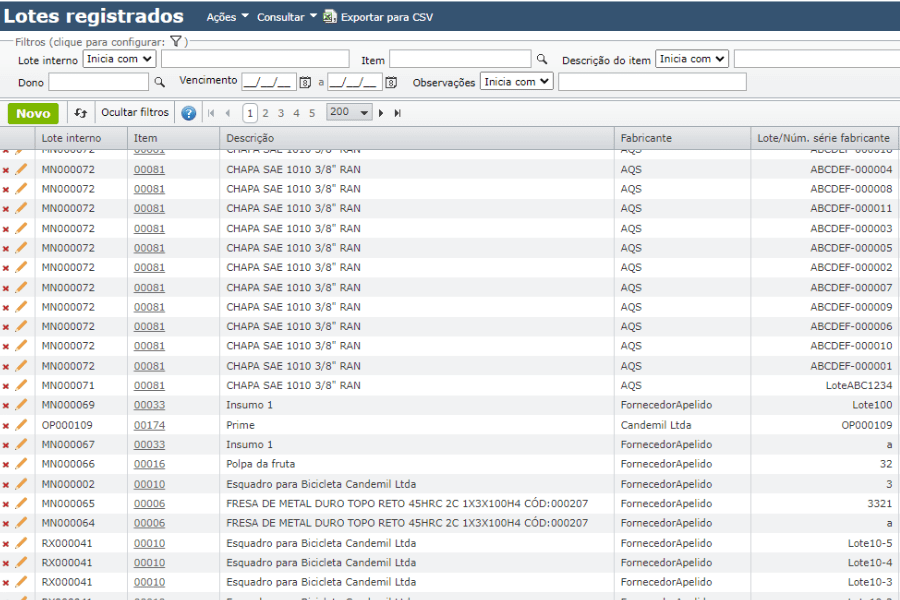Delete lote OP000109 with the red X

coord(8,424)
